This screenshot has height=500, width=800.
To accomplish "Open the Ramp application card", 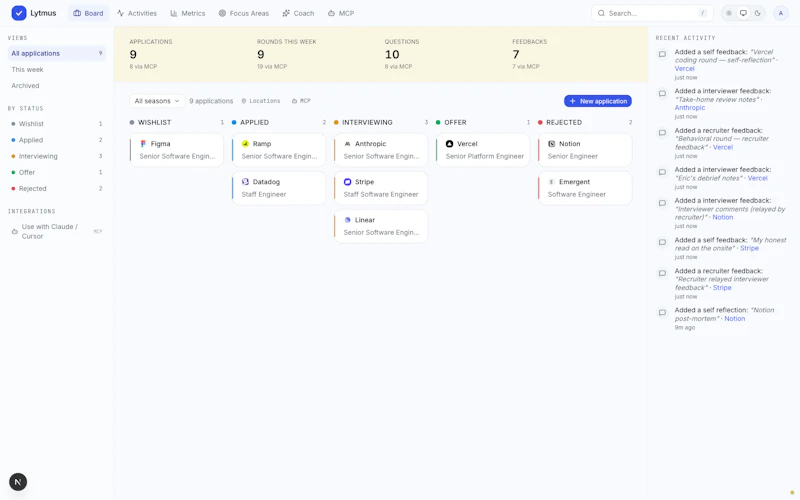I will tap(279, 150).
